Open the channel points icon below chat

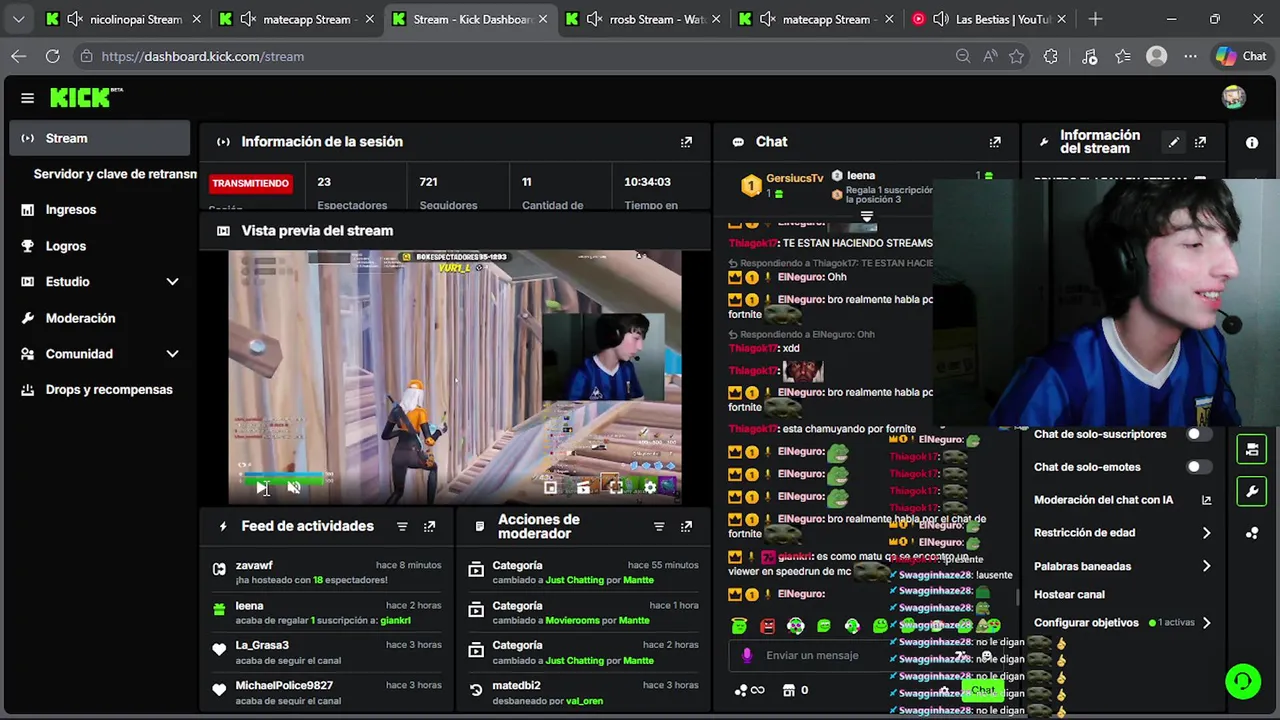pos(748,690)
